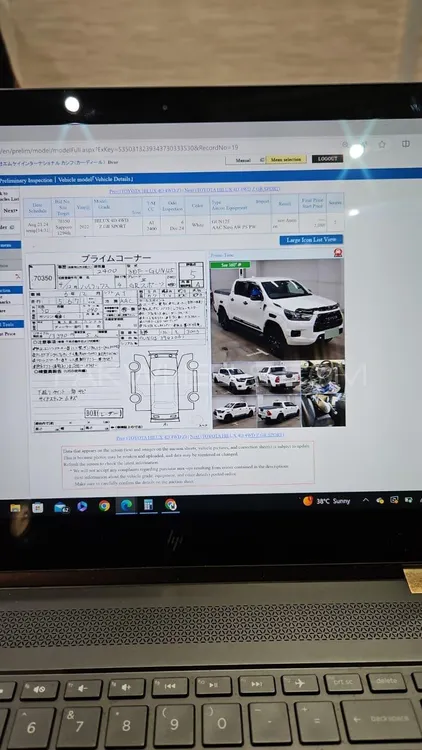Open the Menu selection button

[286, 159]
